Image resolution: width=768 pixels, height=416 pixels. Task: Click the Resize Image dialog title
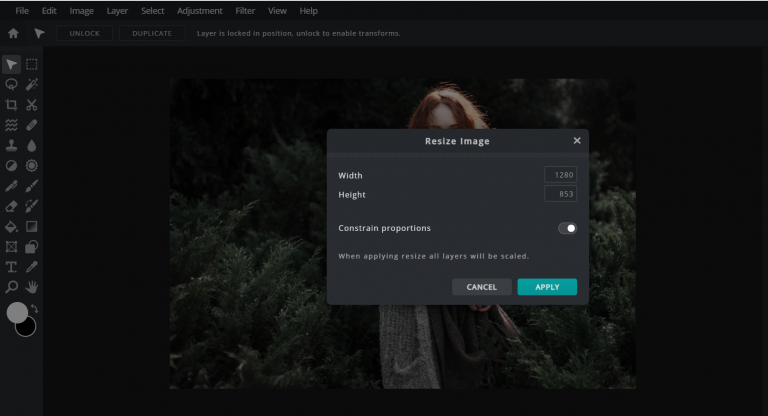point(457,141)
